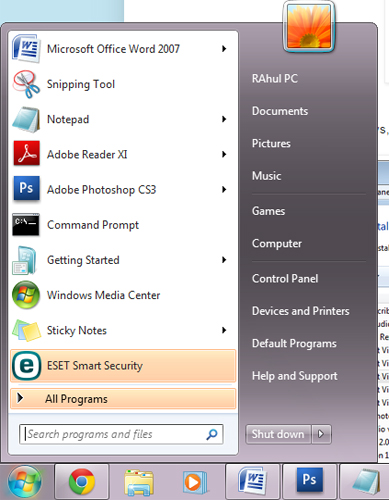Launch ESET Smart Security icon
Screen dimensions: 389x500
(x=27, y=366)
